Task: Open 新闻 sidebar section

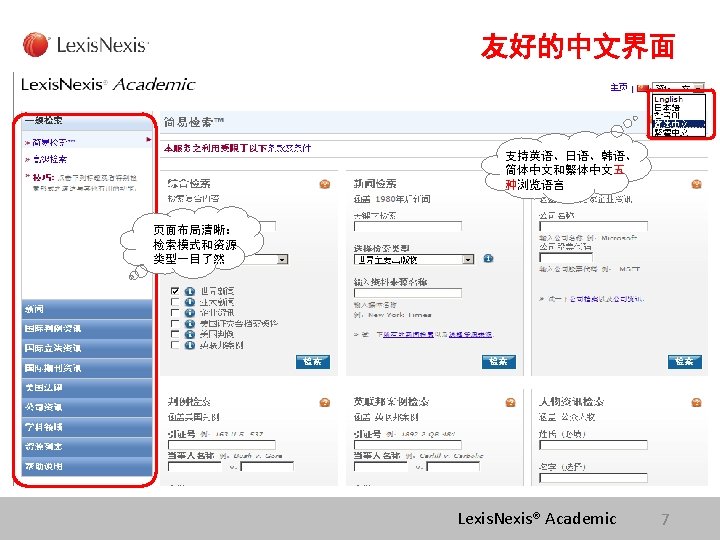Action: (87, 309)
